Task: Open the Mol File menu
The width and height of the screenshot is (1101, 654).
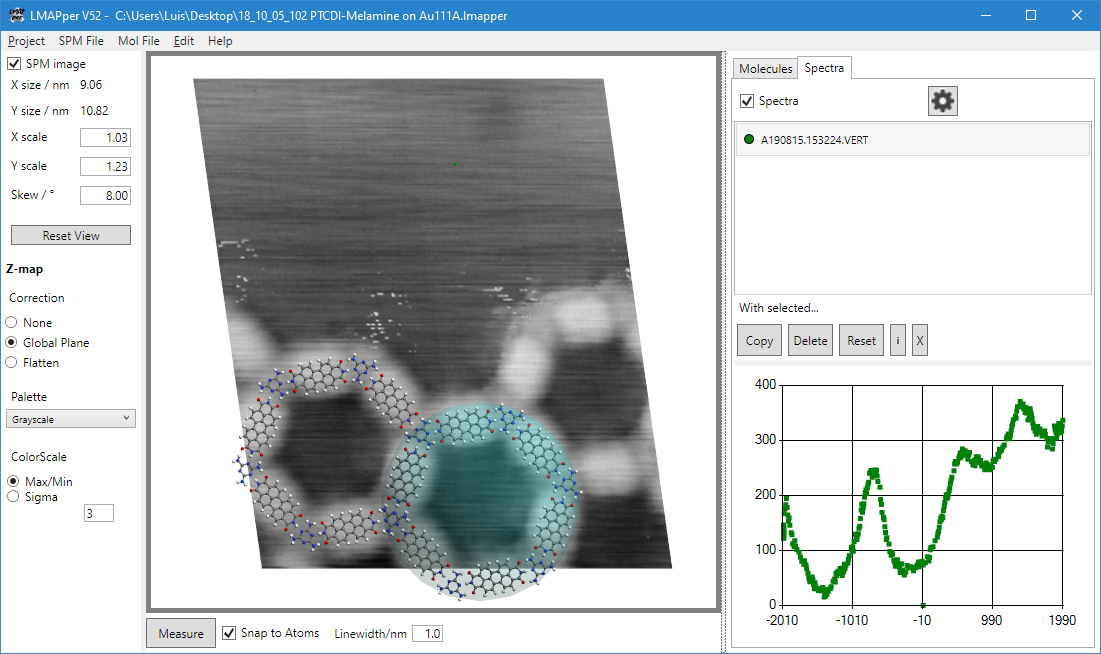Action: coord(139,41)
